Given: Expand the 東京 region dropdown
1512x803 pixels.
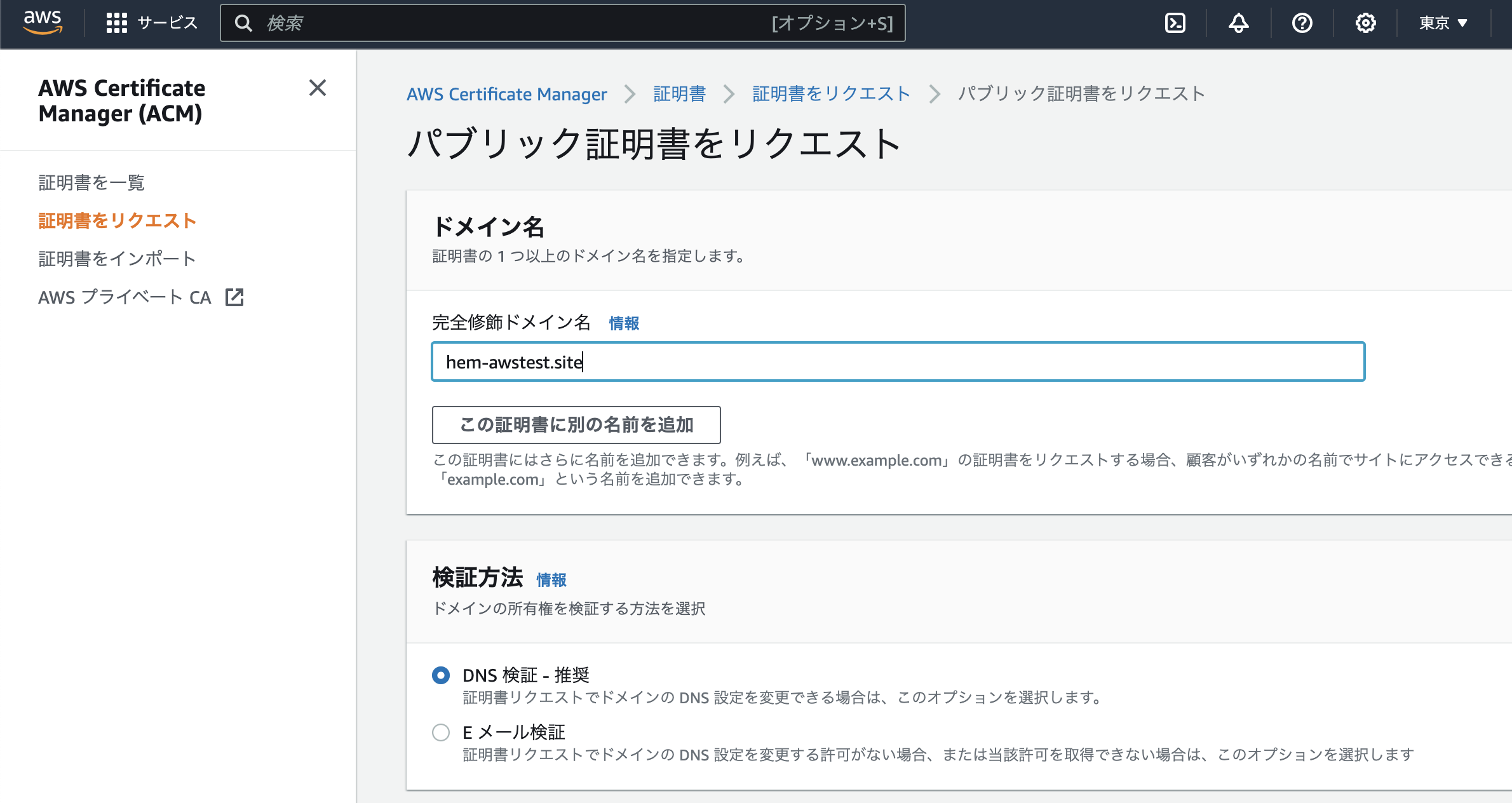Looking at the screenshot, I should [1444, 24].
